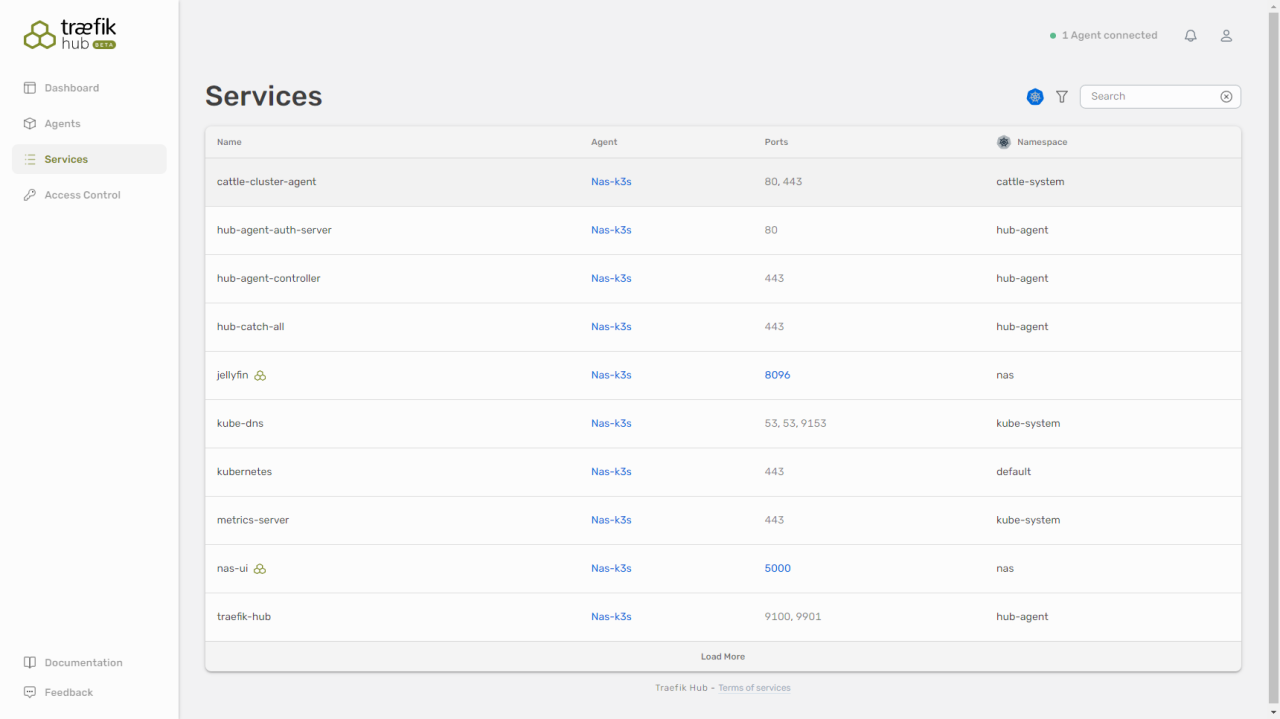This screenshot has height=719, width=1280.
Task: Open Documentation from the sidebar
Action: (83, 663)
